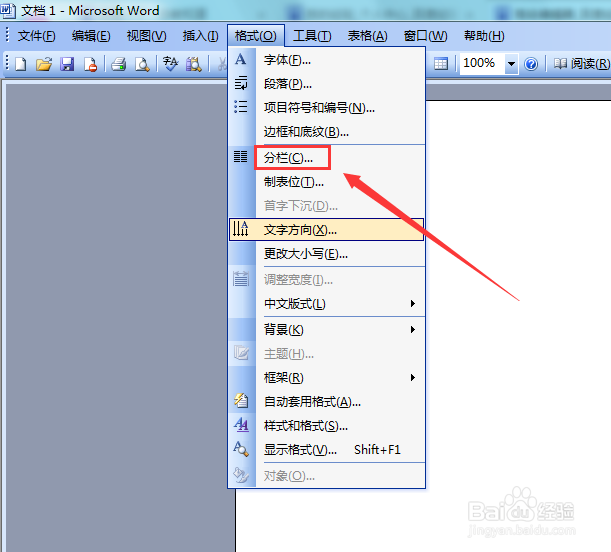The height and width of the screenshot is (552, 611).
Task: Choose 更改大小写(E)... entry
Action: tap(327, 254)
